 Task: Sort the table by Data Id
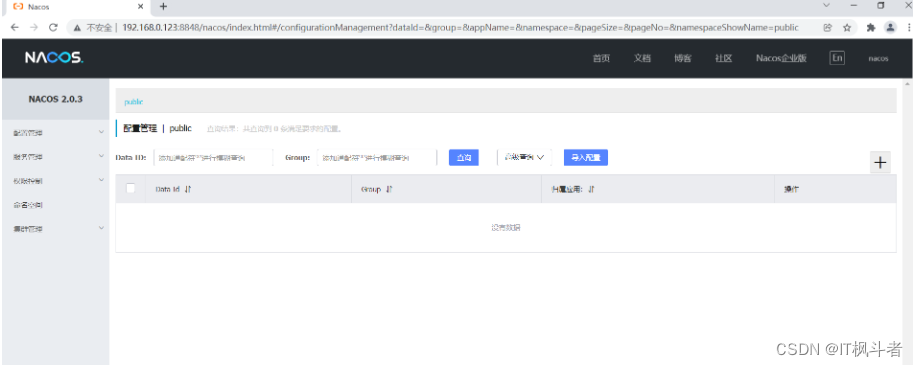coord(188,189)
